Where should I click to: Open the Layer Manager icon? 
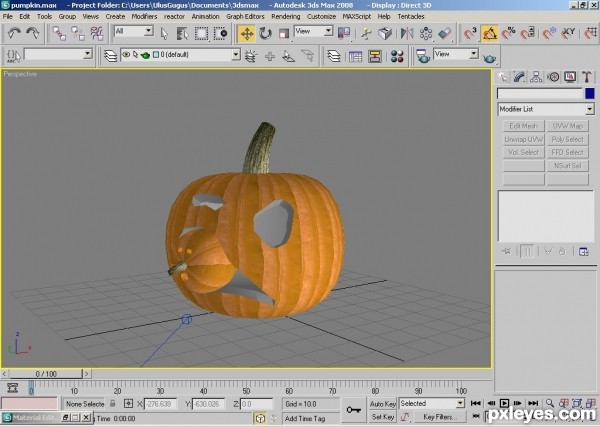tap(110, 56)
